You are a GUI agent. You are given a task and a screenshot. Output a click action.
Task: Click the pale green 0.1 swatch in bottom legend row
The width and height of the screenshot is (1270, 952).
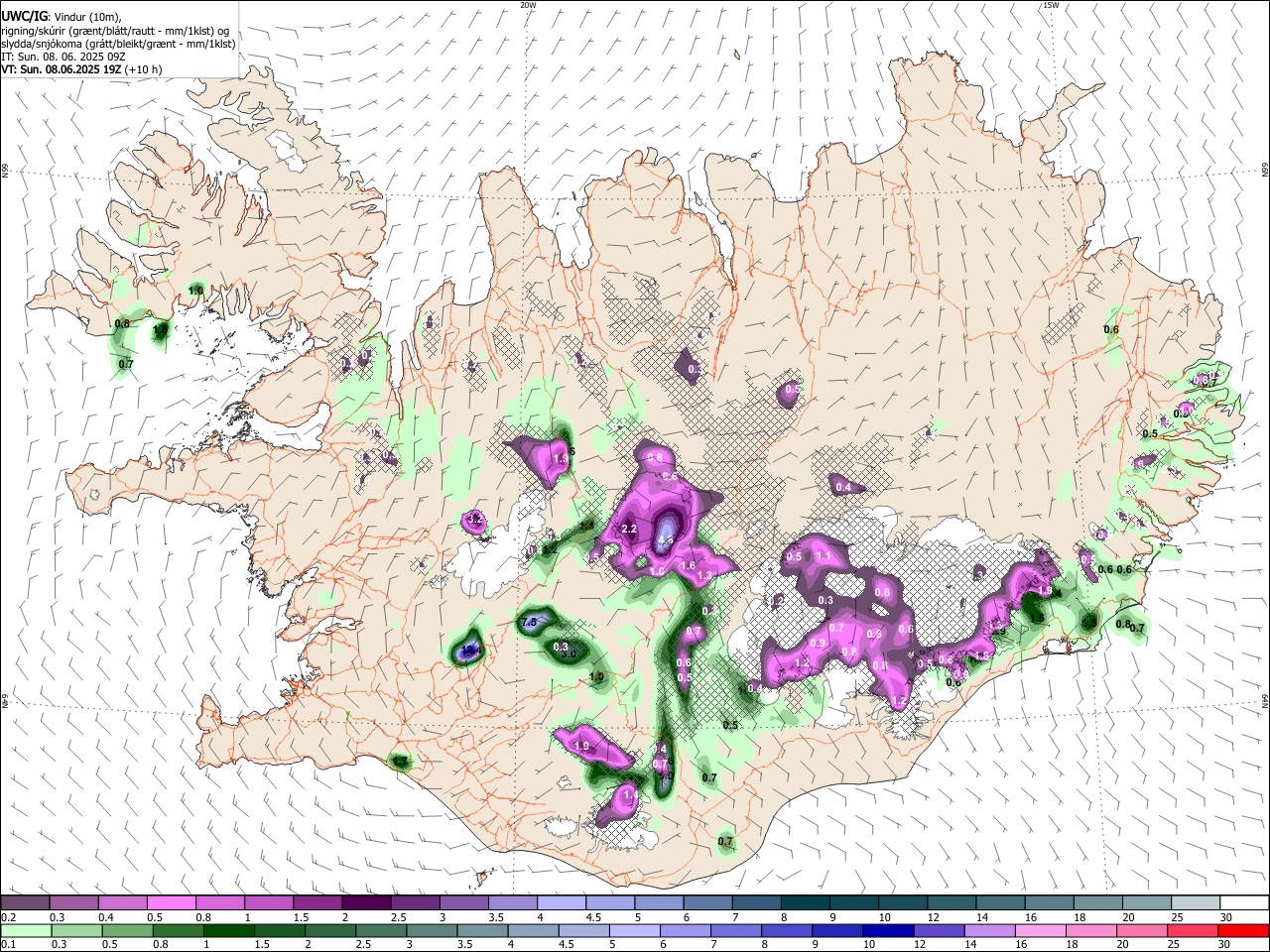[26, 931]
